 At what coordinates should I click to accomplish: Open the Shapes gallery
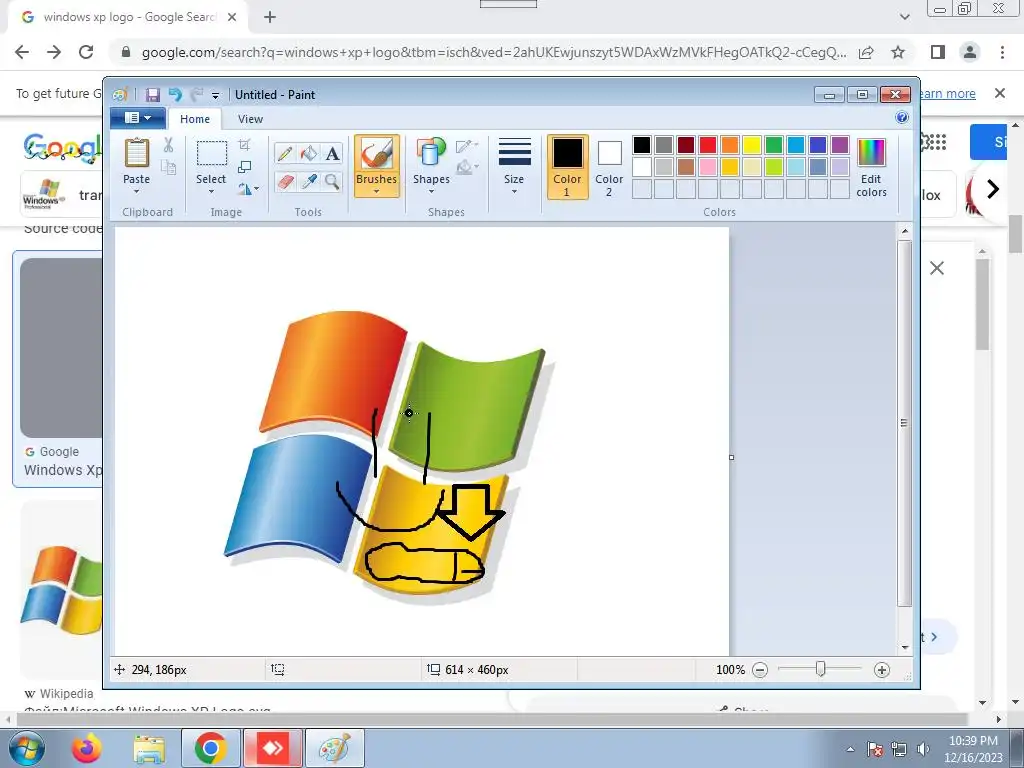431,165
